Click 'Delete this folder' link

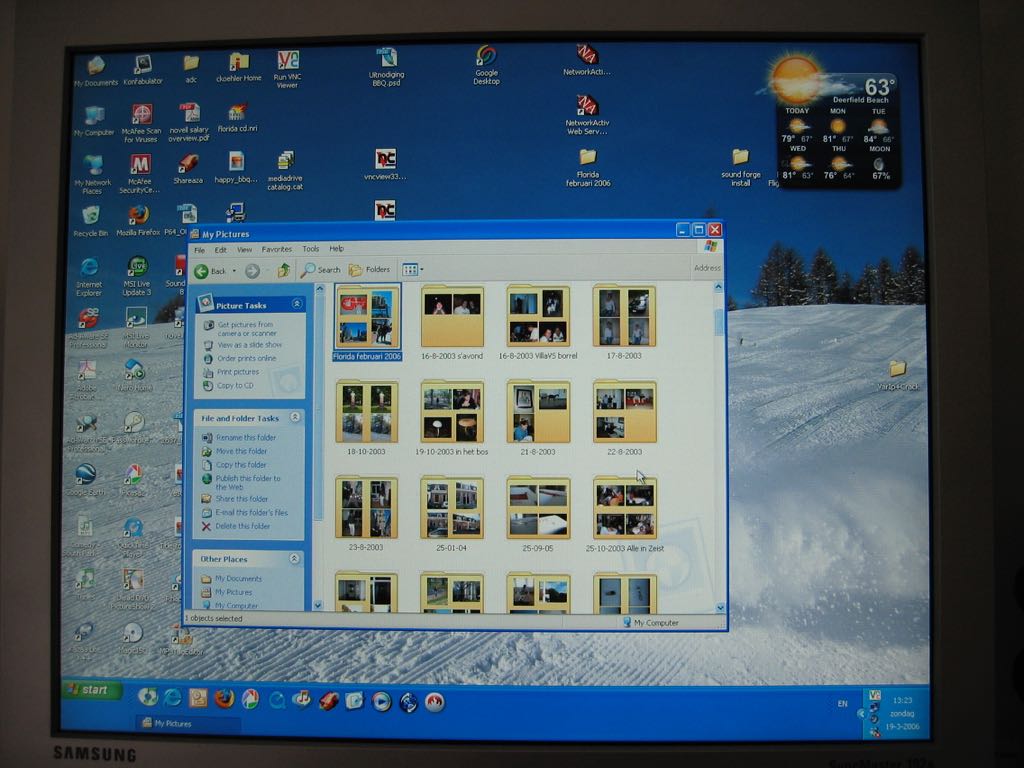pos(243,526)
